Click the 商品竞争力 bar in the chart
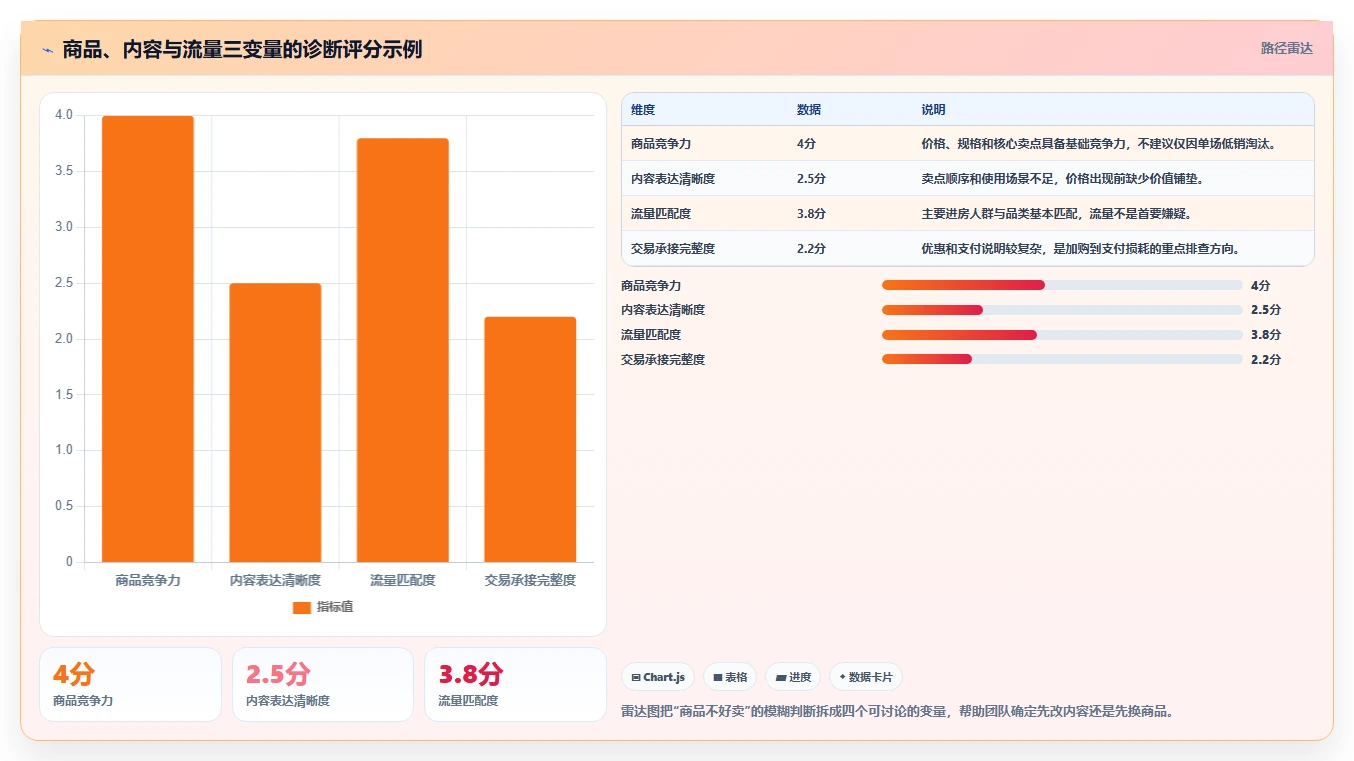Screen dimensions: 1354x761 click(148, 339)
